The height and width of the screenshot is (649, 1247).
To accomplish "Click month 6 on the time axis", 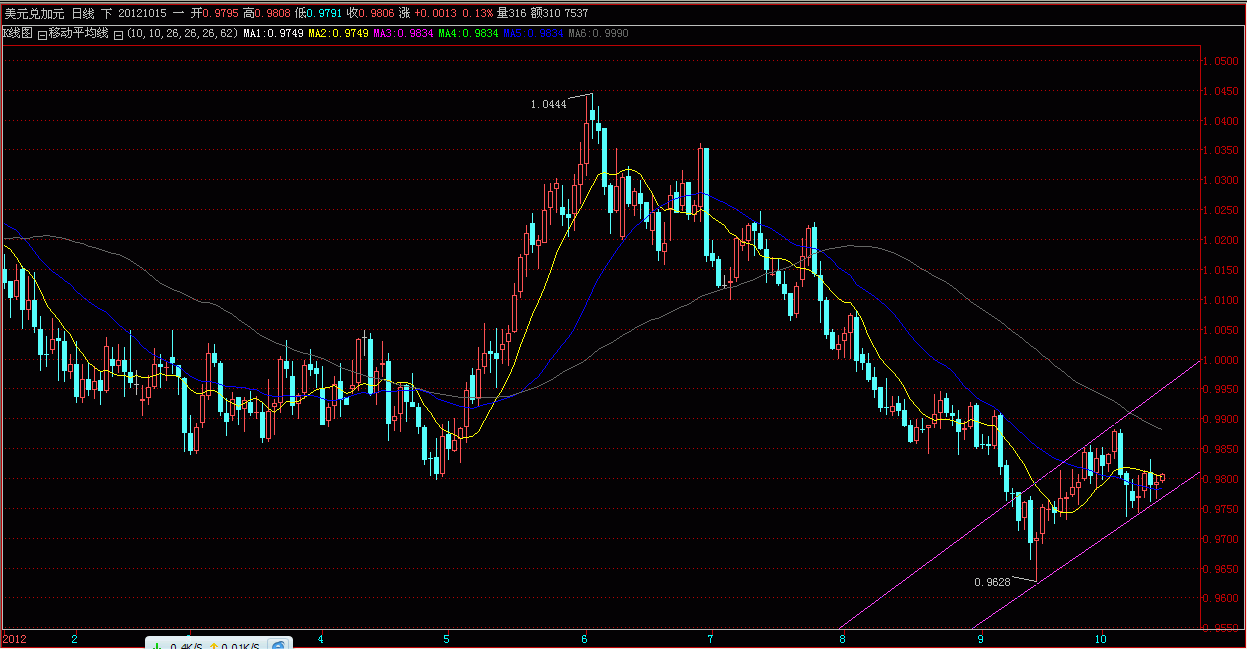I will coord(584,638).
